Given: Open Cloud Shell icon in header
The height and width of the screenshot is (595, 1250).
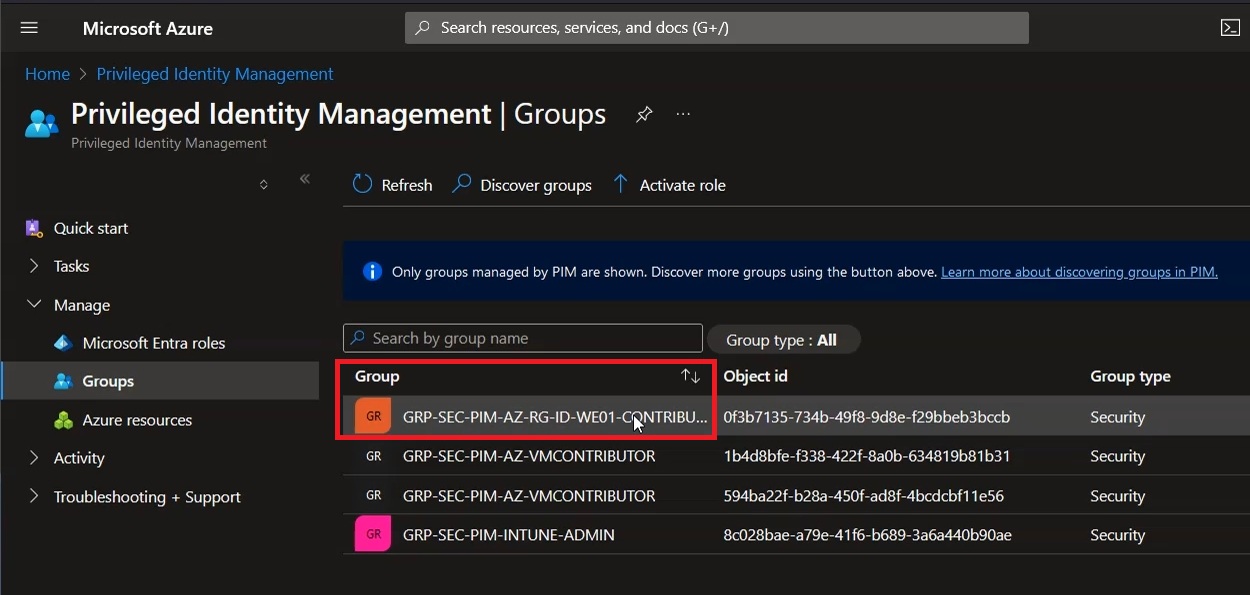Looking at the screenshot, I should coord(1231,28).
